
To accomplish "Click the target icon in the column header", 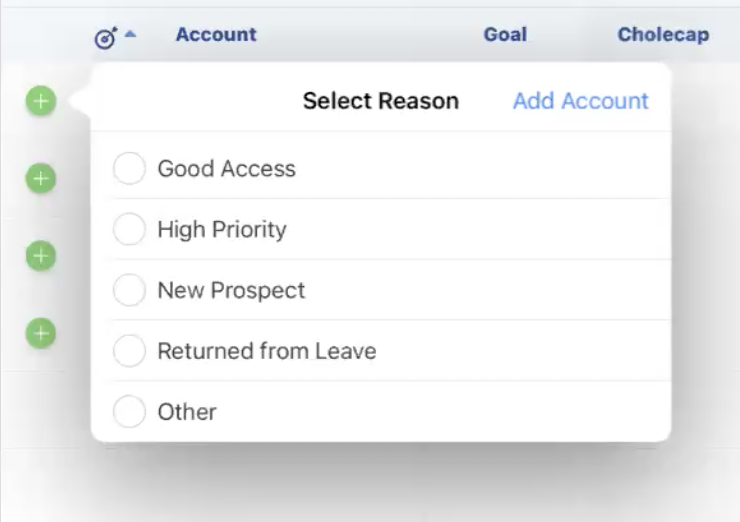I will (105, 38).
